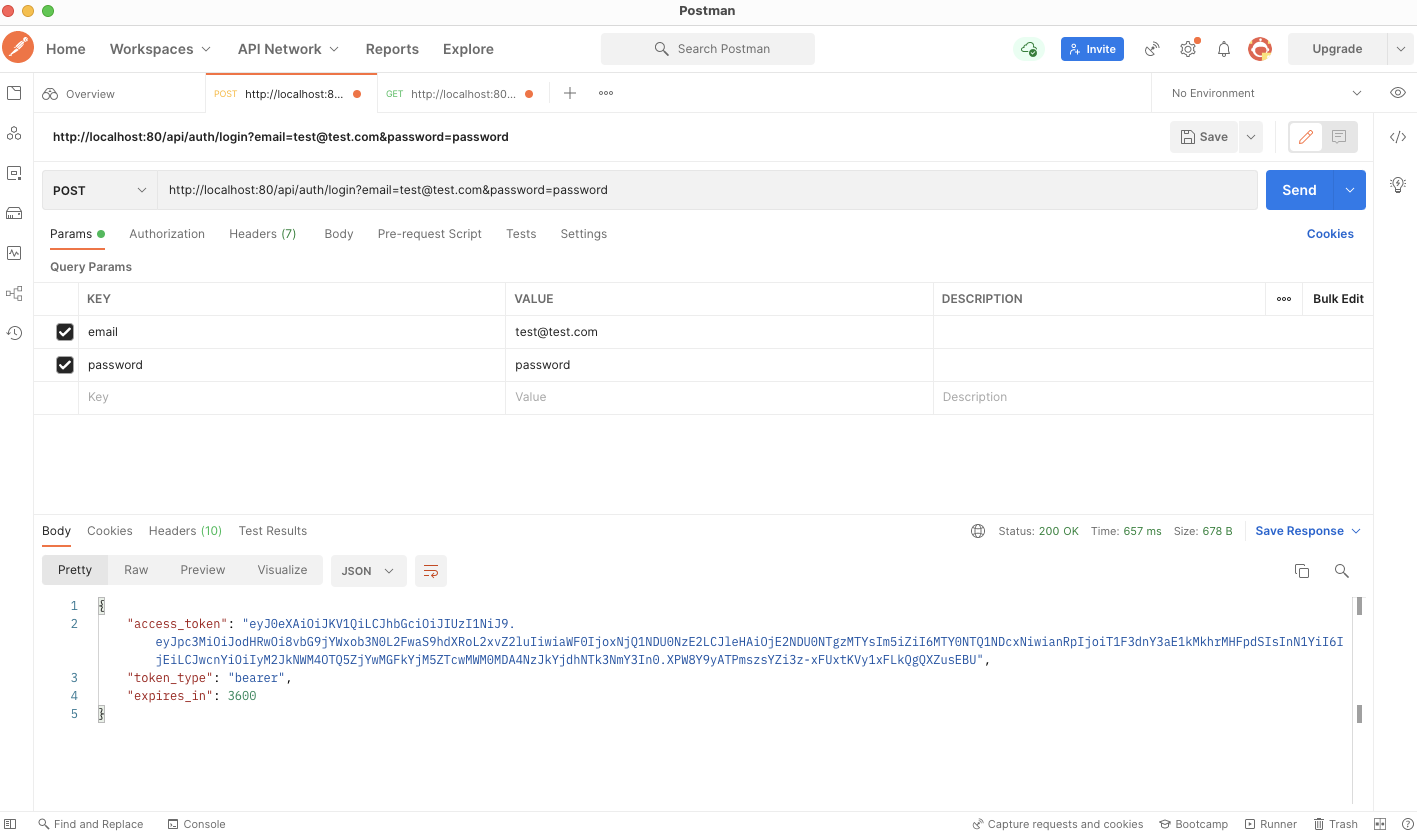Expand the Upgrade arrow dropdown
1417x831 pixels.
tap(1399, 49)
